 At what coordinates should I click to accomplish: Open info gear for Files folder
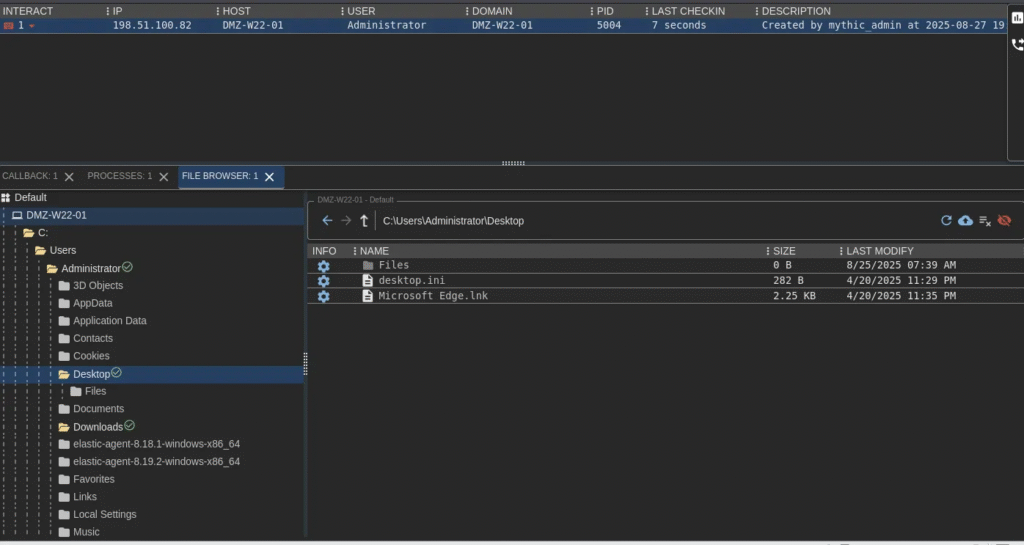[x=323, y=266]
